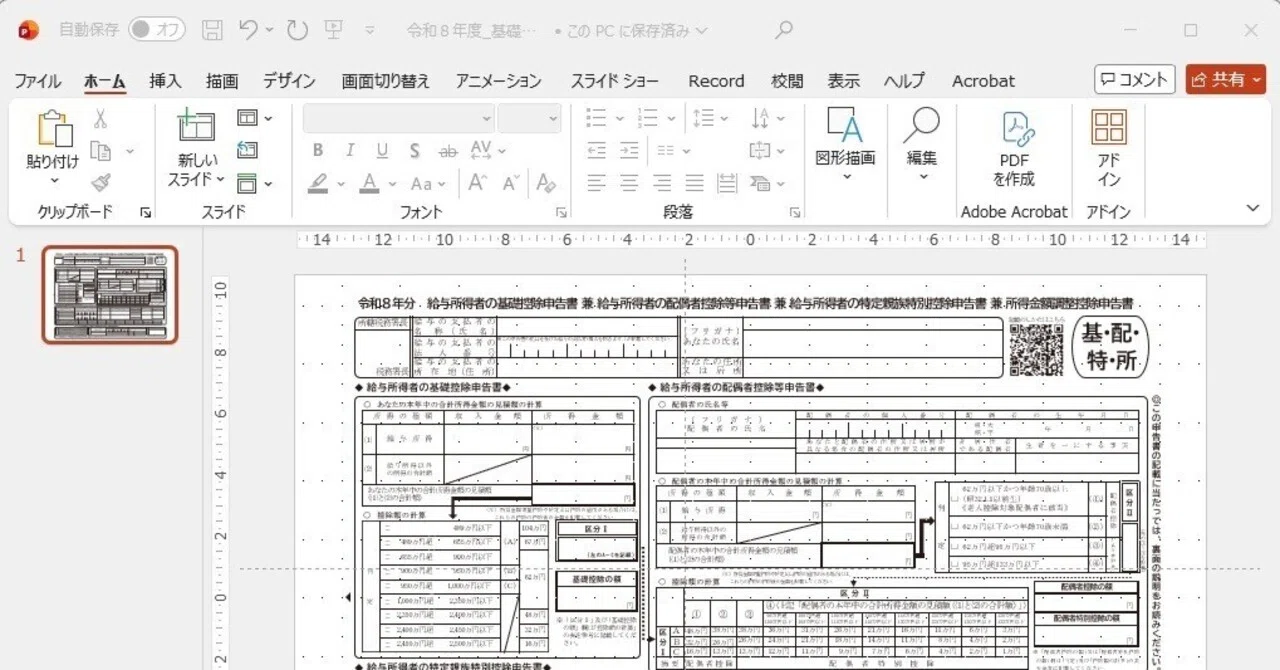Start slideshow from the title bar presentation icon
The image size is (1280, 670).
[x=335, y=30]
